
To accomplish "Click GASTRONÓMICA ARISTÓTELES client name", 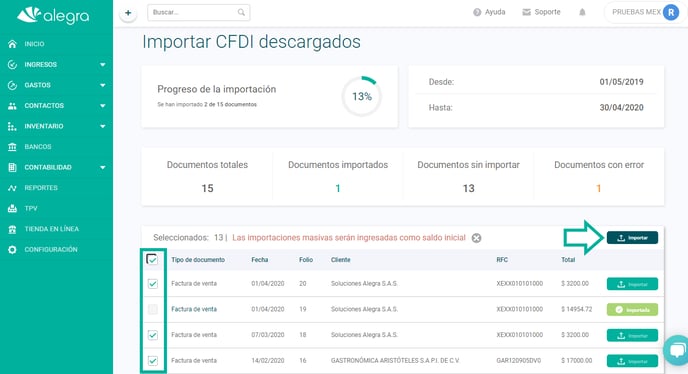I will [395, 360].
